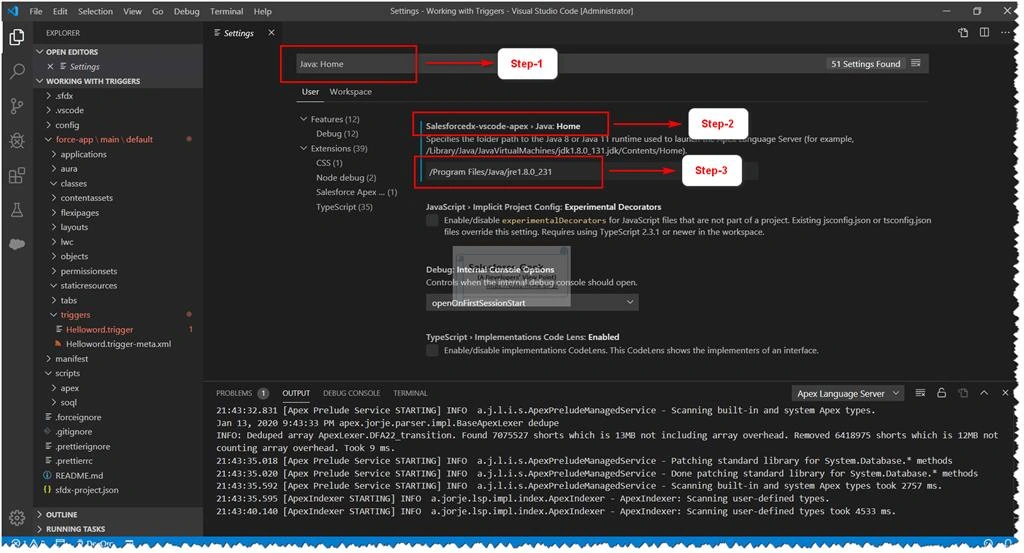The height and width of the screenshot is (553, 1024).
Task: Open .prettierrc file
Action: 74,461
